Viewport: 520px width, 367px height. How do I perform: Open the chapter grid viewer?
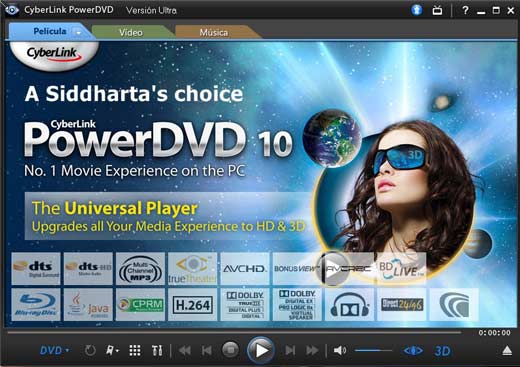(135, 351)
